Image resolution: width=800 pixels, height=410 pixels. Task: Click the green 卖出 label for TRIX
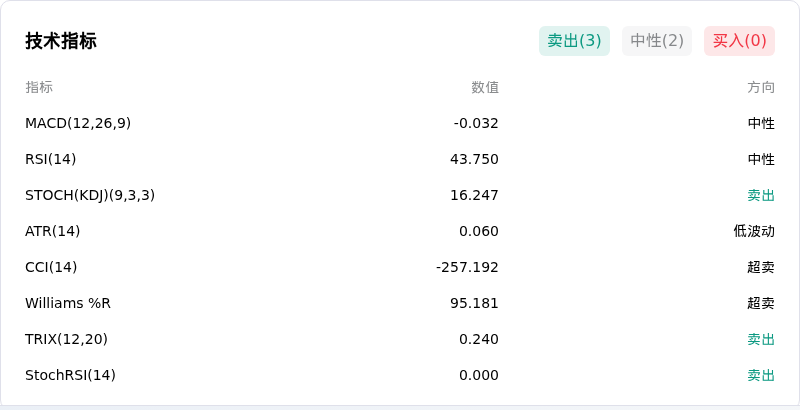click(x=761, y=339)
